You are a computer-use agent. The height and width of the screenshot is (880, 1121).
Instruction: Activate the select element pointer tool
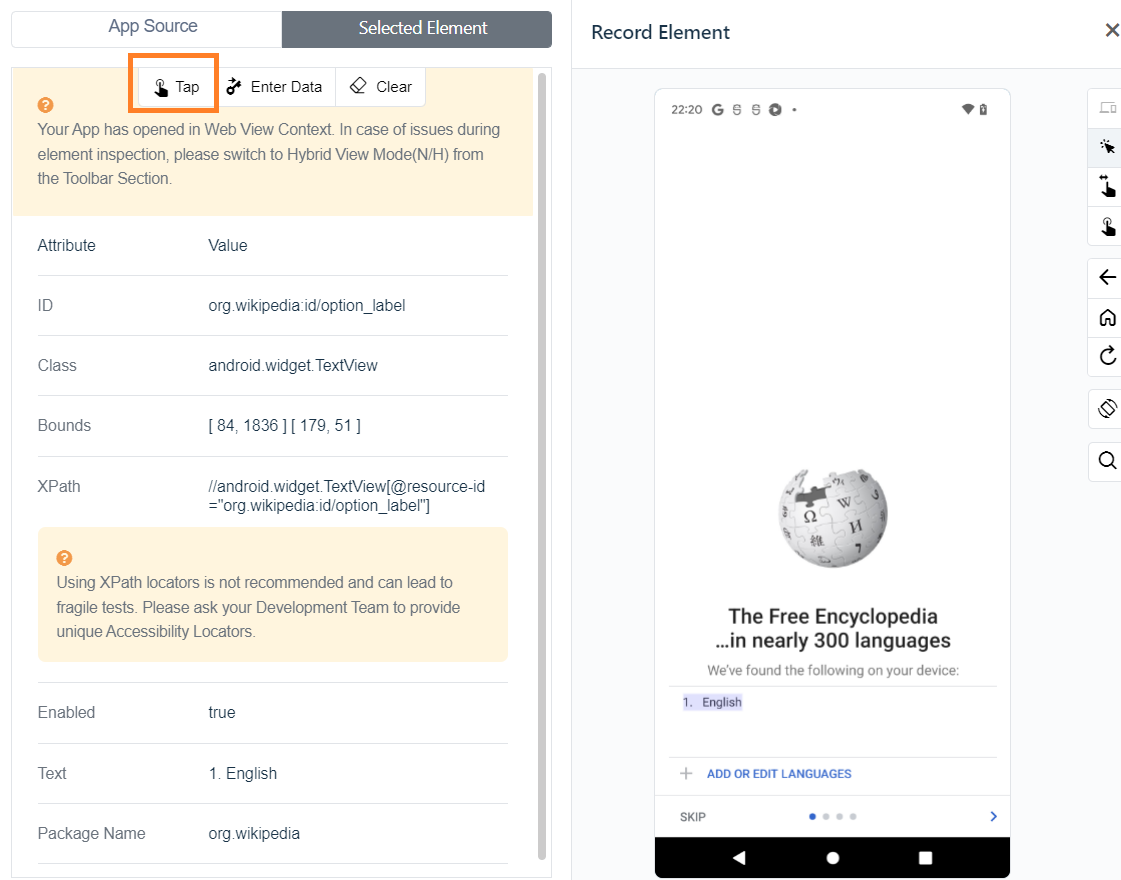(x=1107, y=147)
